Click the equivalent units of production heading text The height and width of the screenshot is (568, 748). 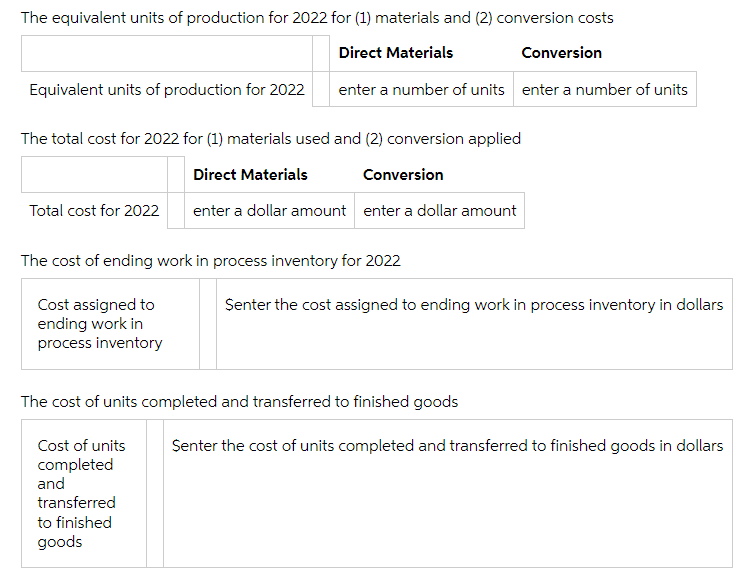coord(317,18)
